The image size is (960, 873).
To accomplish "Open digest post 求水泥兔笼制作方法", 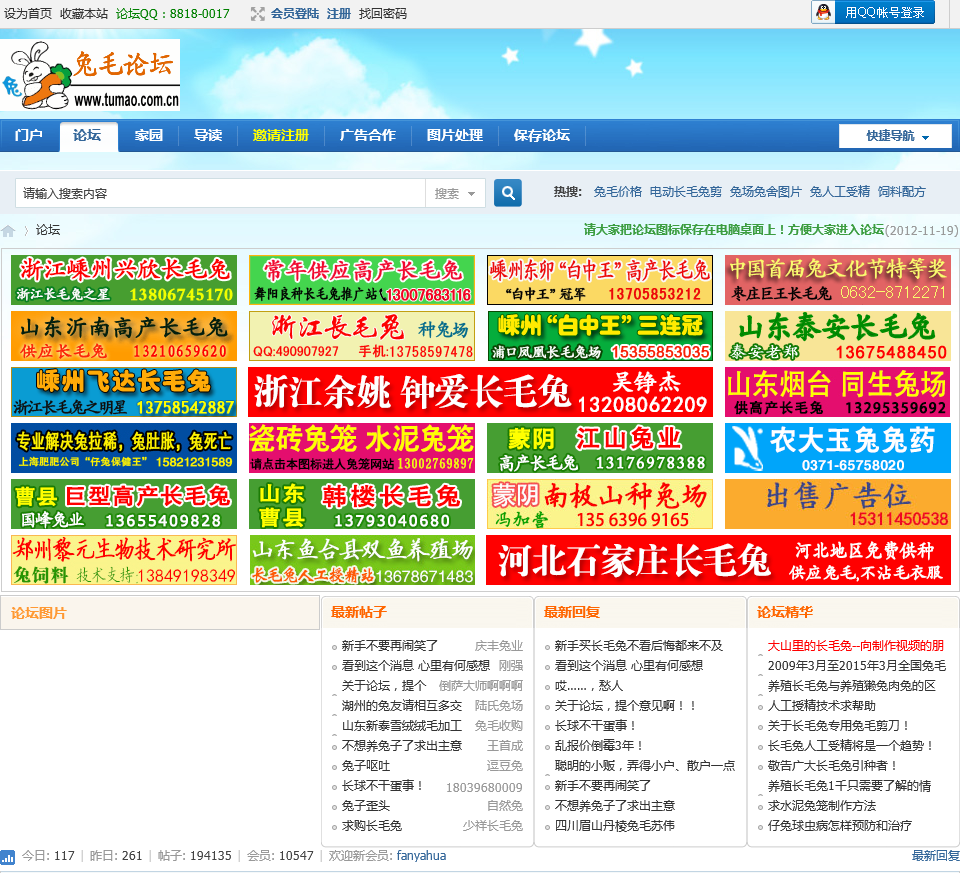I will coord(822,806).
